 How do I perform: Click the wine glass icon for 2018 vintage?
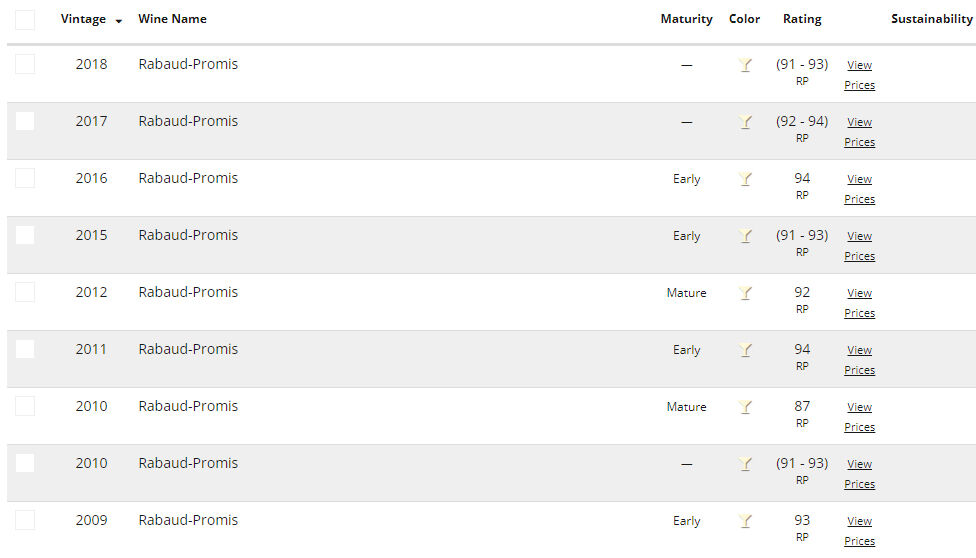[x=745, y=65]
